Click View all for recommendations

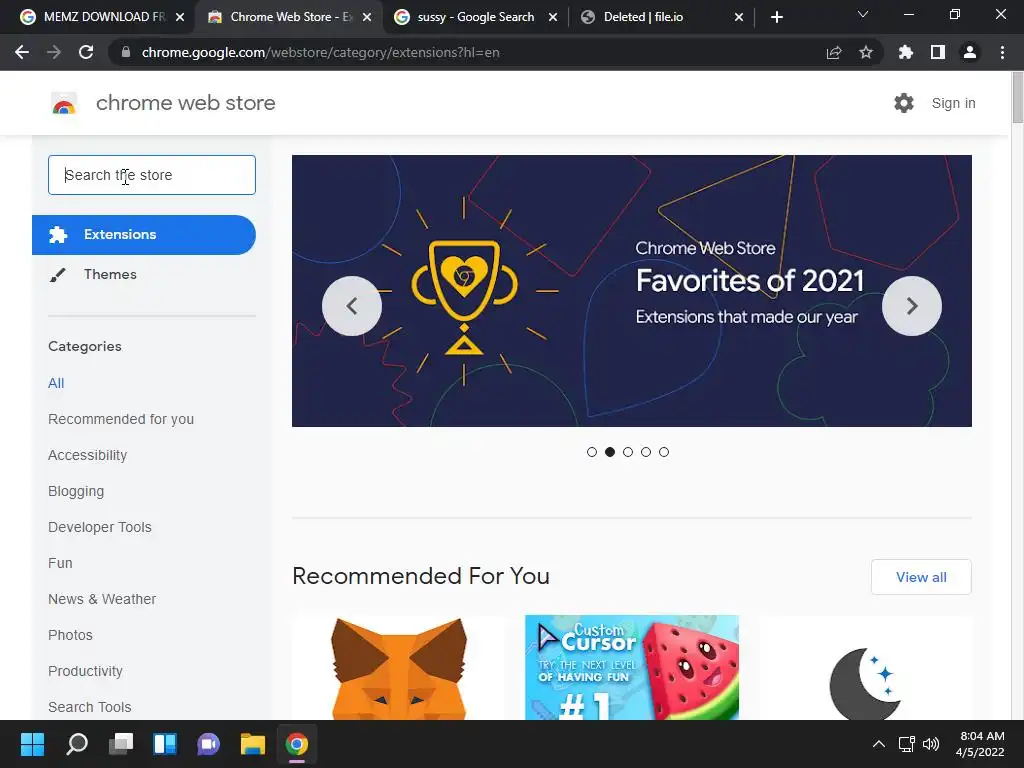click(921, 577)
